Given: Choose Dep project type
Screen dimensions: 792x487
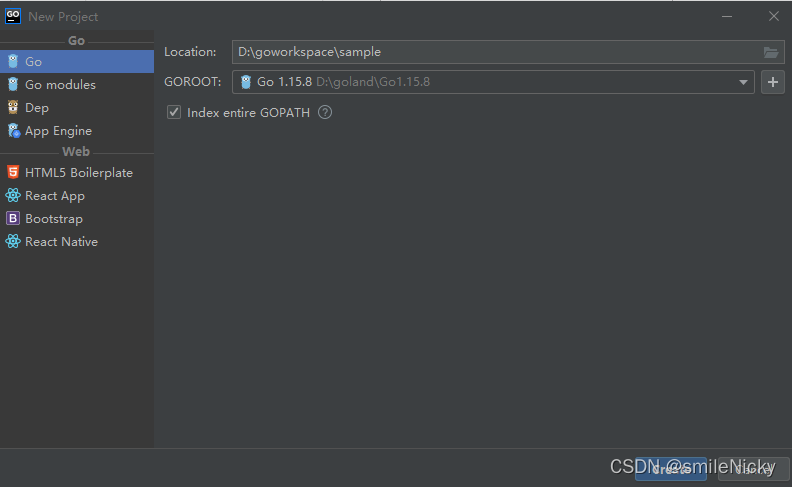Looking at the screenshot, I should pos(77,108).
